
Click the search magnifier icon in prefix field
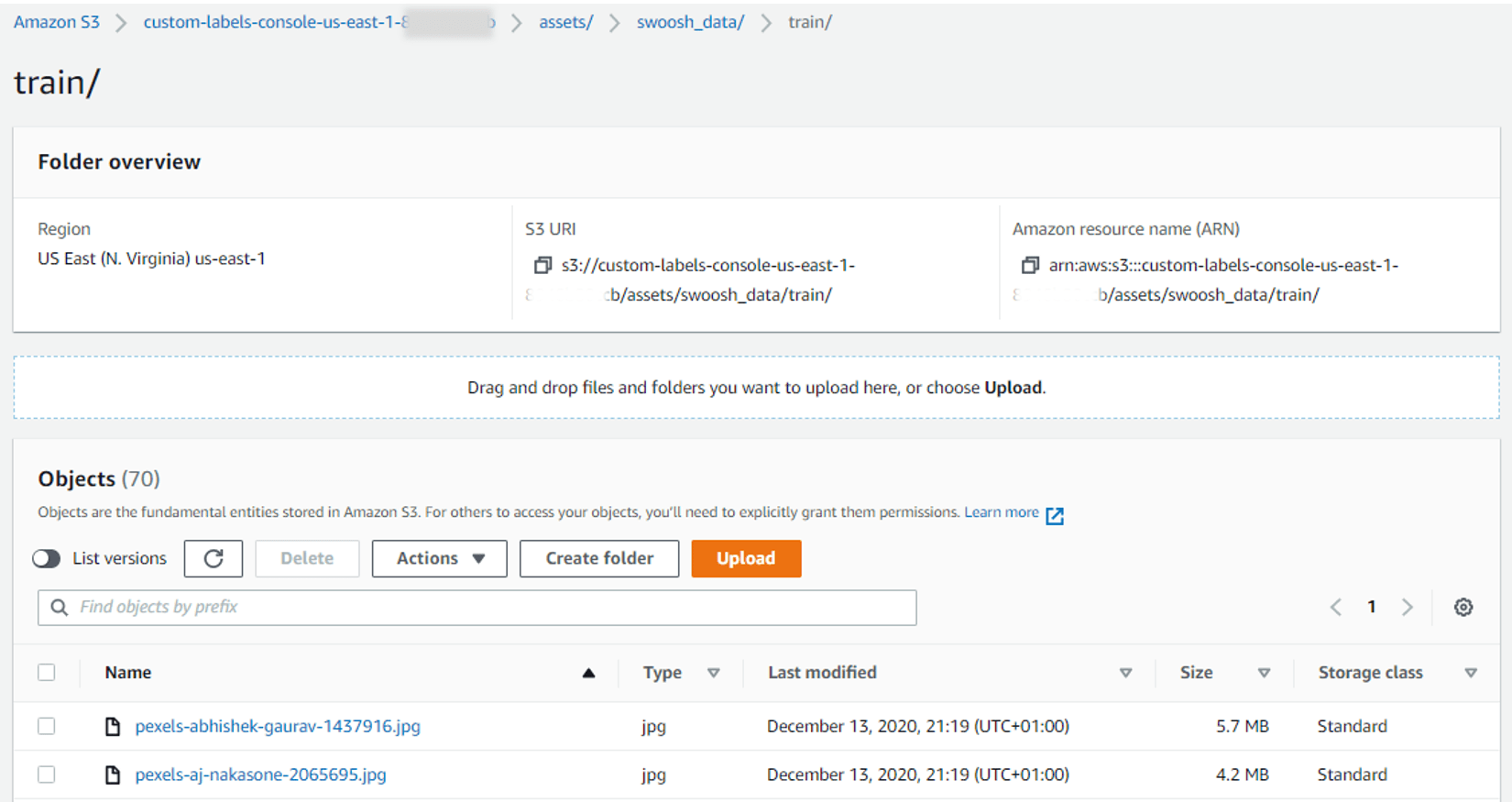[60, 608]
